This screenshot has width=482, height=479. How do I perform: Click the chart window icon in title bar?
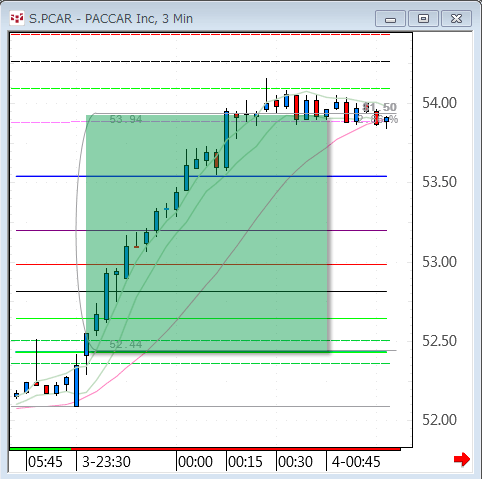[x=17, y=18]
